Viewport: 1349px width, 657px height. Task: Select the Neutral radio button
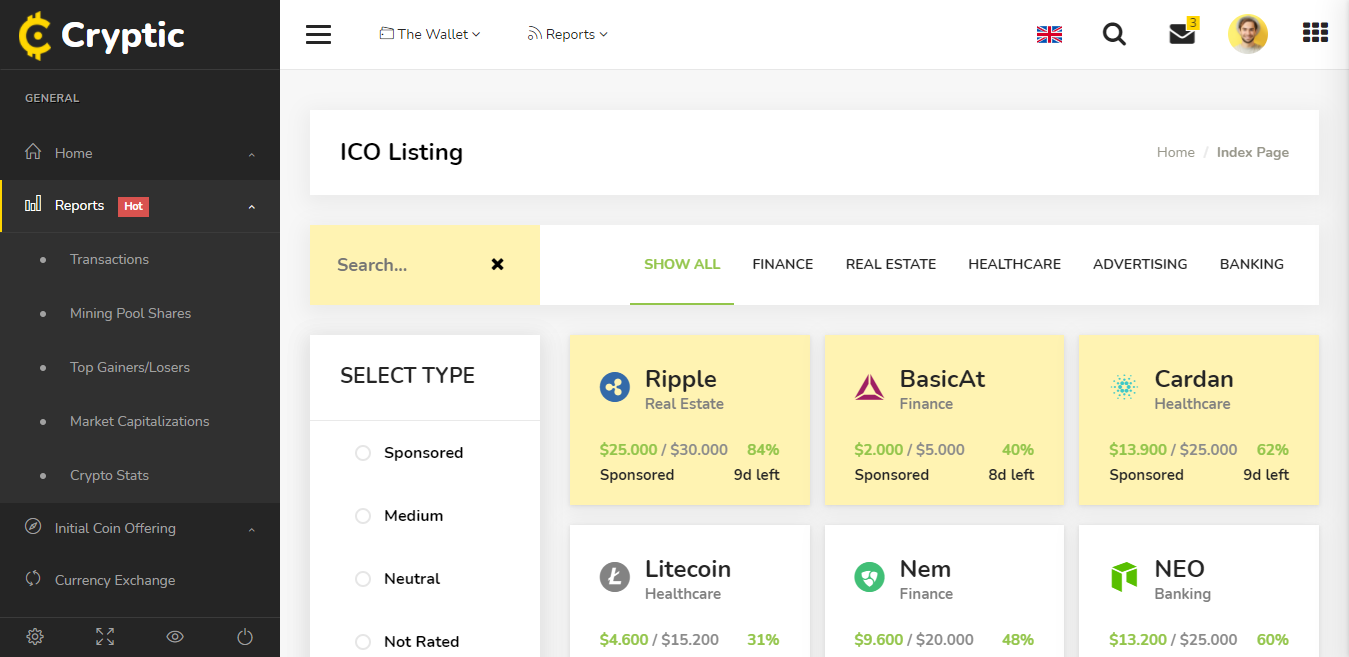[x=363, y=579]
